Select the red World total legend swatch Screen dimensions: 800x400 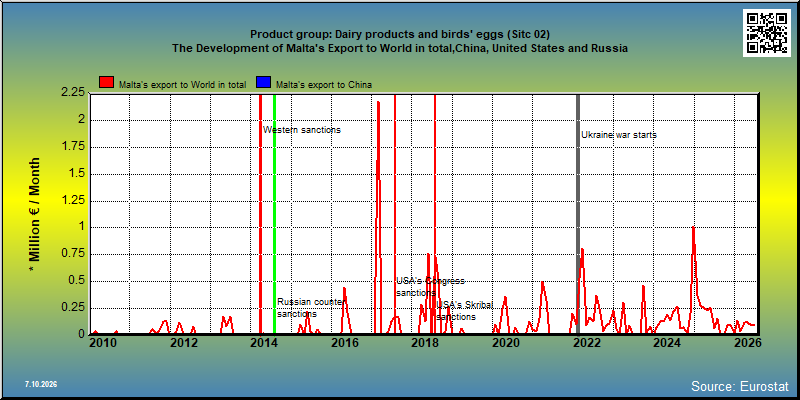[107, 83]
